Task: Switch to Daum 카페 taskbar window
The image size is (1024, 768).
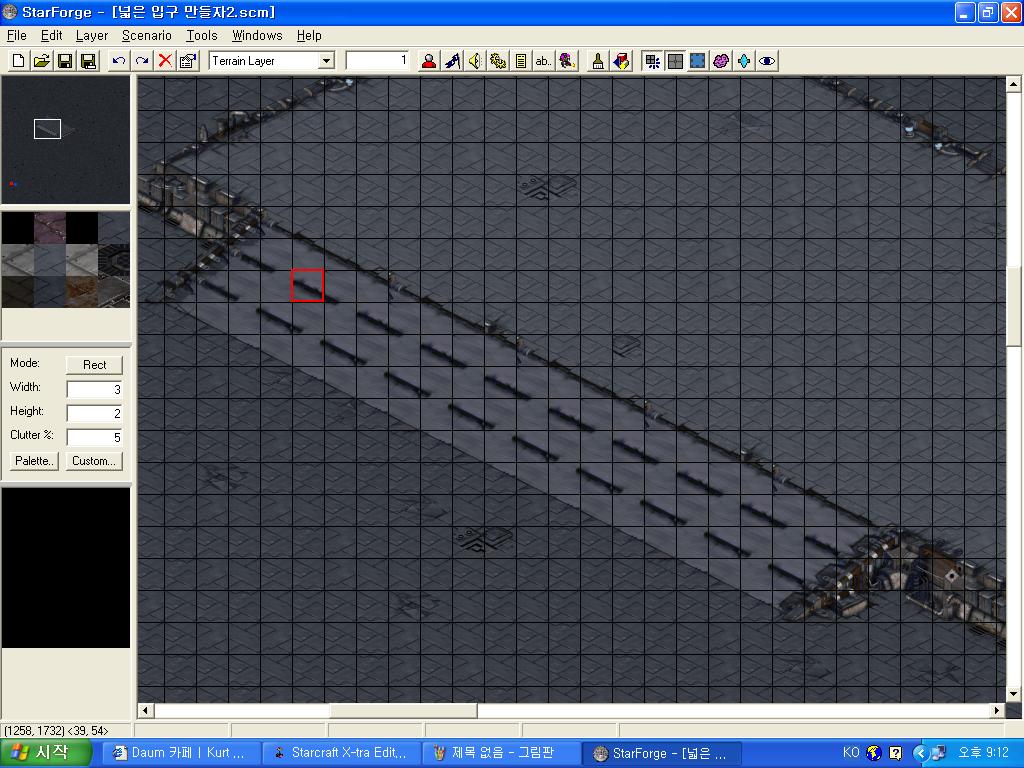Action: pos(180,753)
